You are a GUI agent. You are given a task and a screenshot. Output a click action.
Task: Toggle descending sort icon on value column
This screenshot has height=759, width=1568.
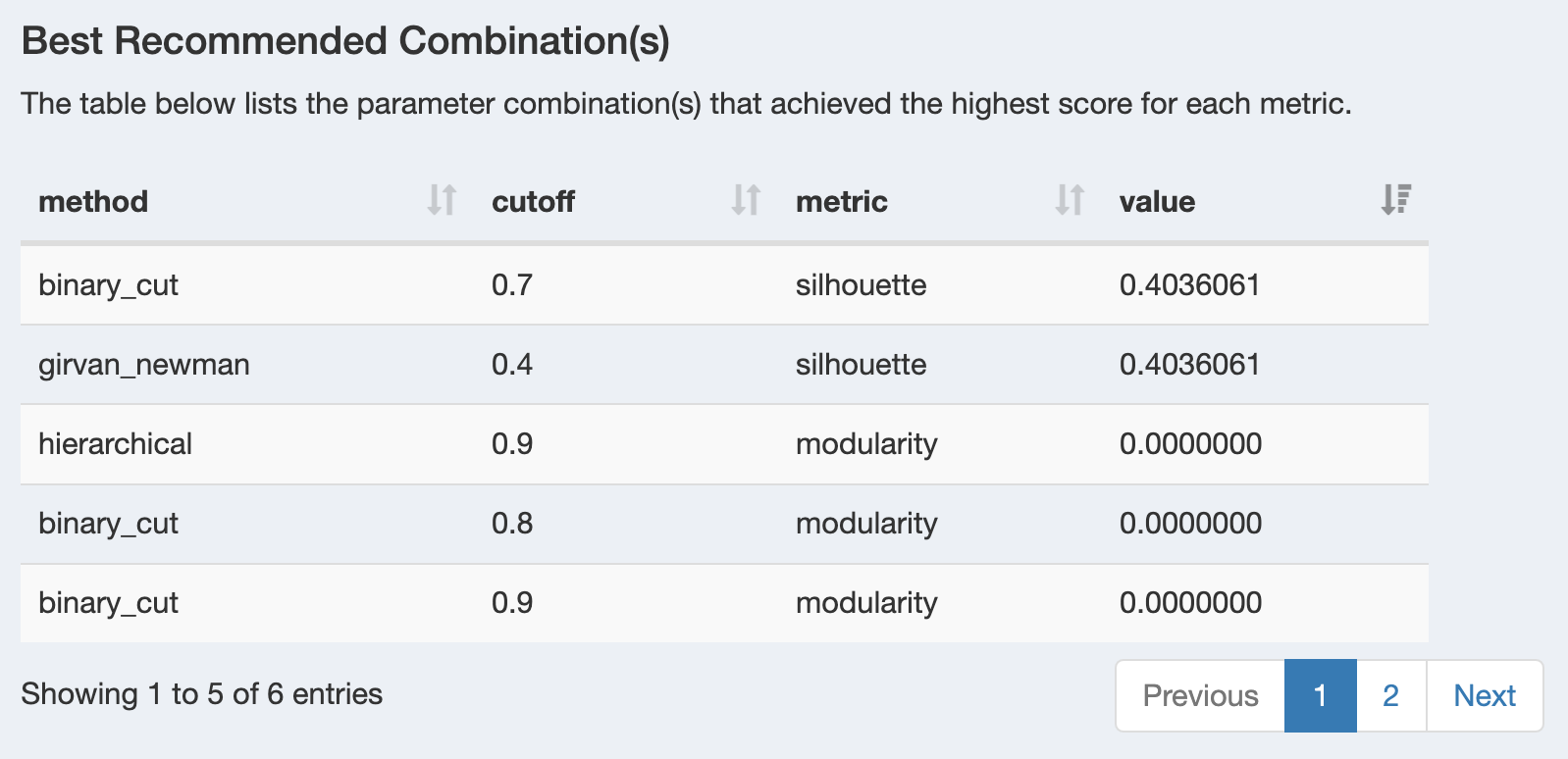click(x=1396, y=200)
